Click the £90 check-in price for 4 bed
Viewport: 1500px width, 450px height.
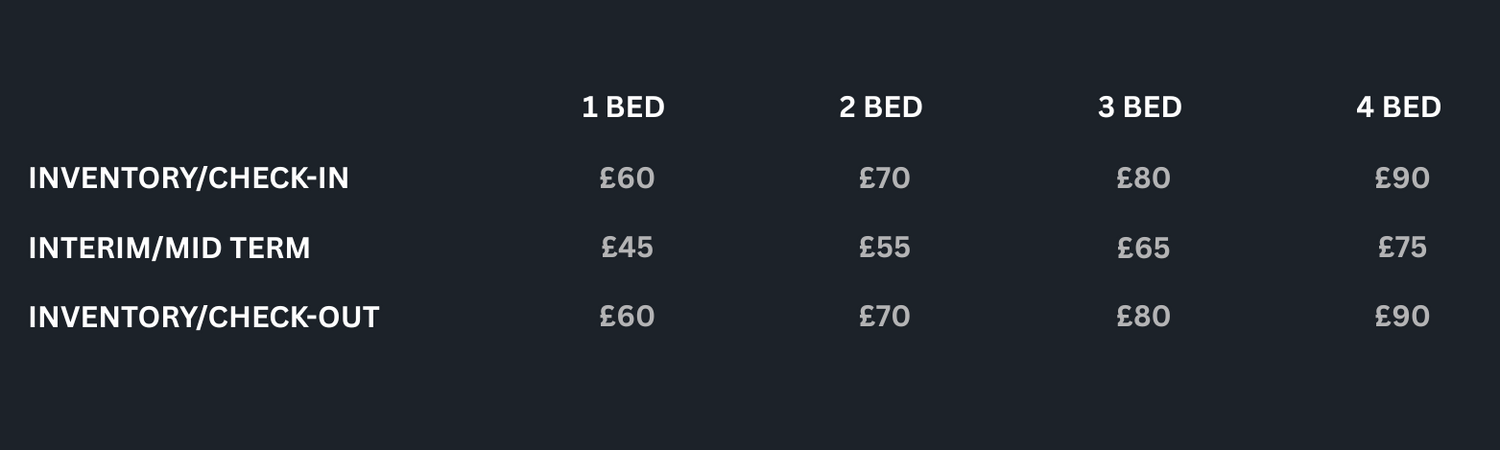tap(1402, 178)
